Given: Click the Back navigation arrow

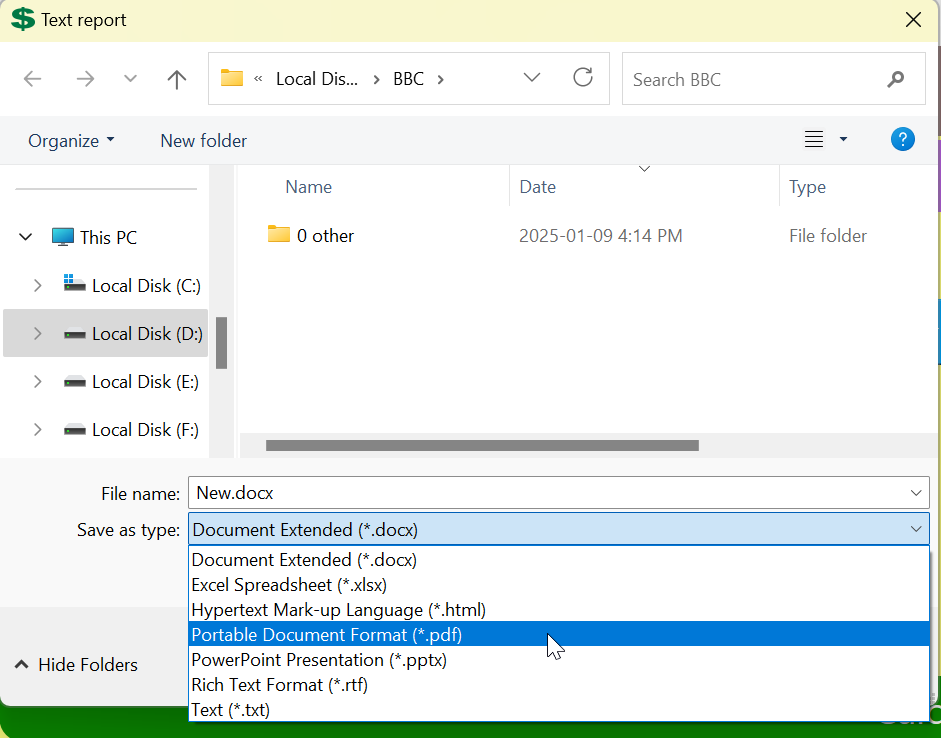Looking at the screenshot, I should [32, 79].
